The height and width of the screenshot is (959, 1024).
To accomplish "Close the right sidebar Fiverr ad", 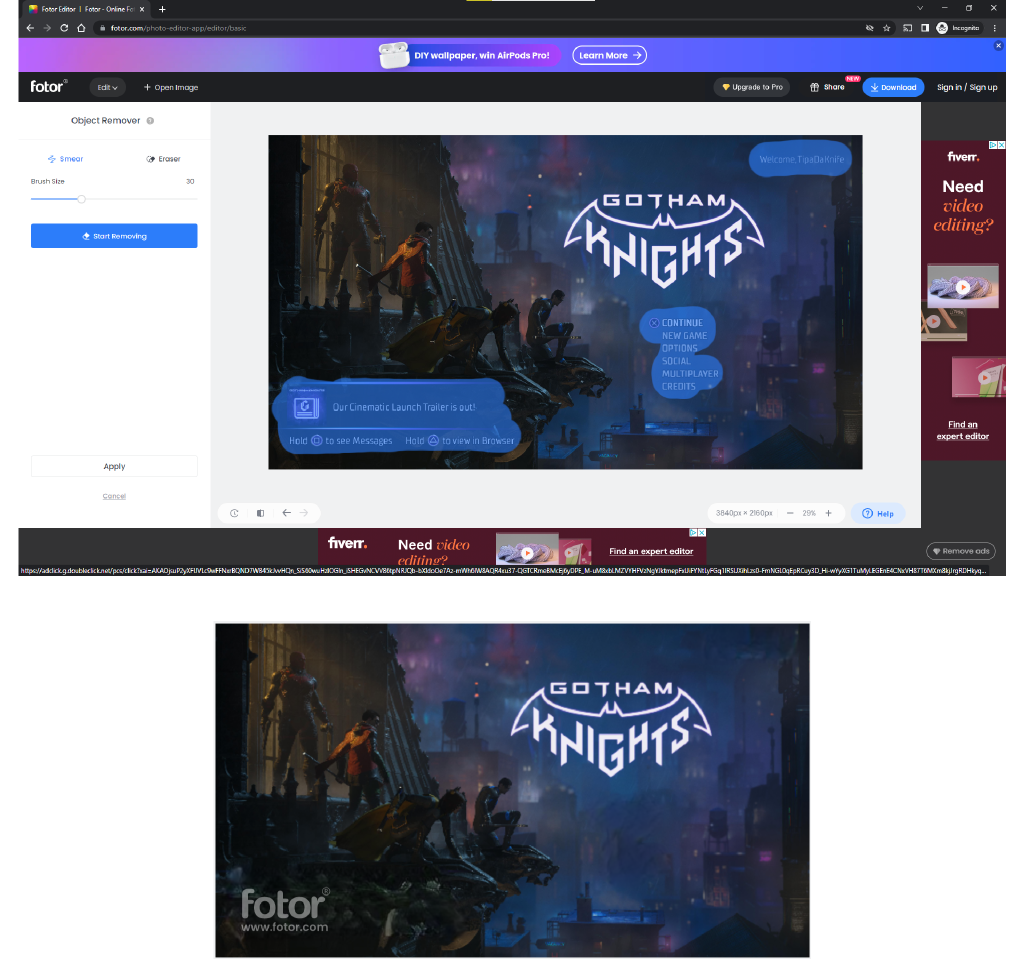I will (1001, 145).
